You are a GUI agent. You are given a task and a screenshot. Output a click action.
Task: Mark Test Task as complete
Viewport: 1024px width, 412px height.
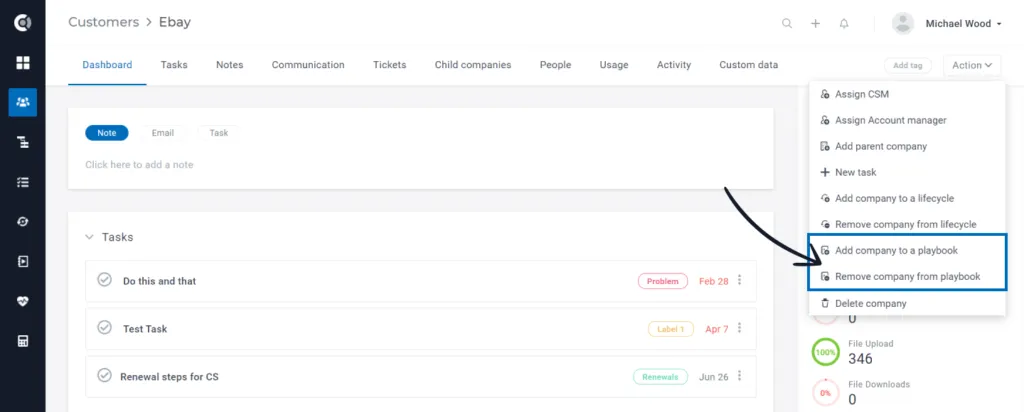(x=104, y=328)
